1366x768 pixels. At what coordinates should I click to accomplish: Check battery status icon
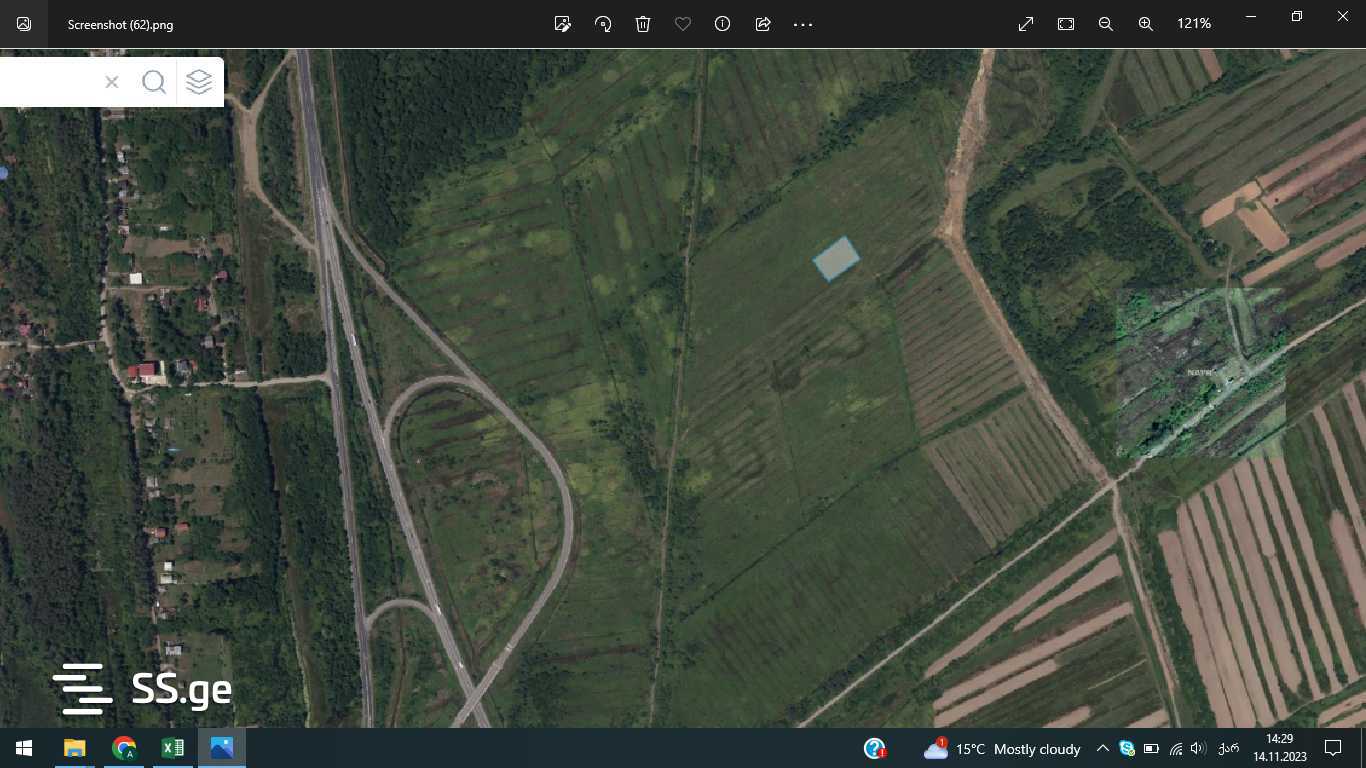pos(1151,748)
